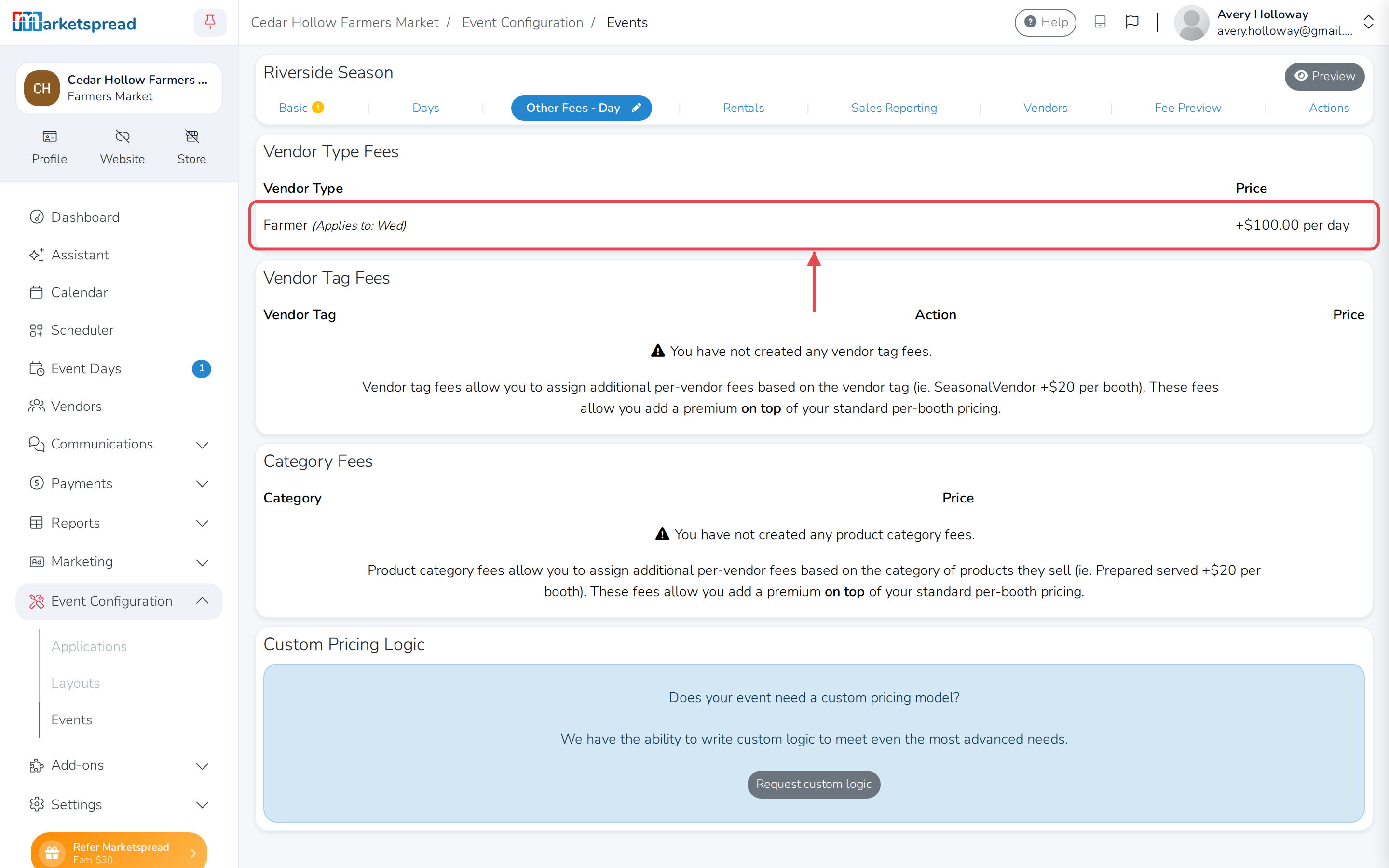
Task: Expand the Marketing menu
Action: 119,561
